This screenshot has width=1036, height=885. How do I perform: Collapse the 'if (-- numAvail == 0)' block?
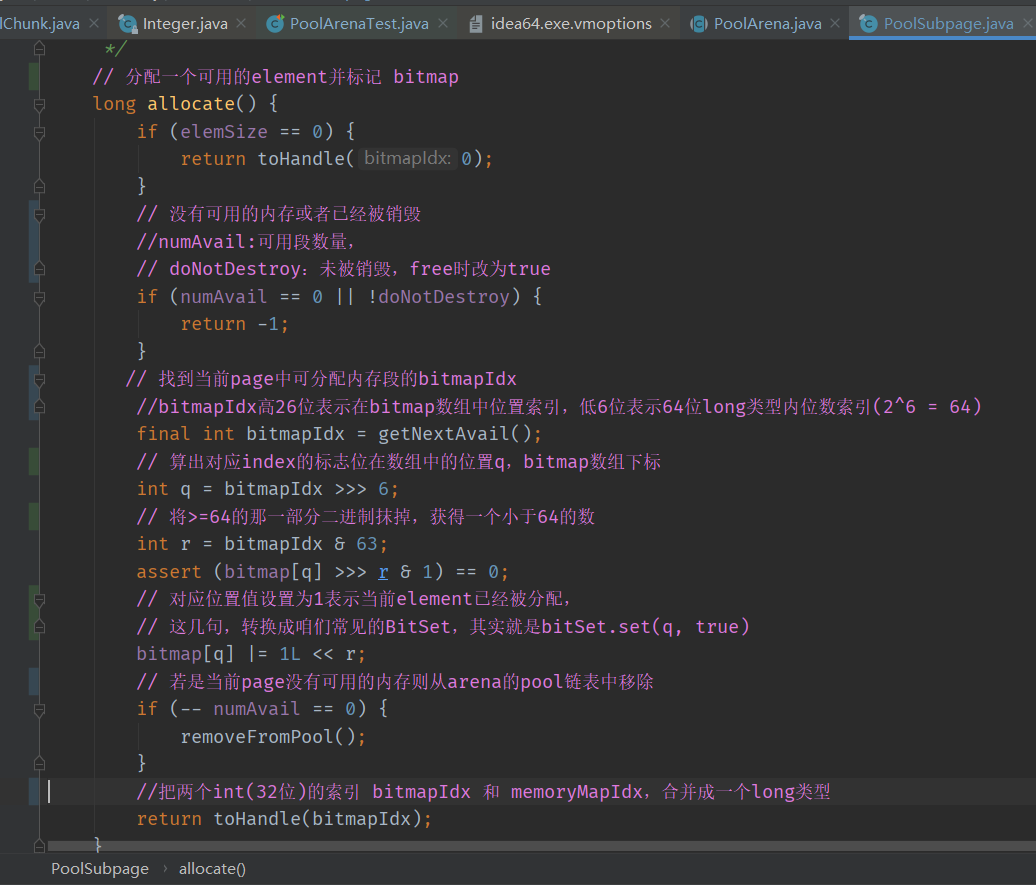tap(40, 710)
